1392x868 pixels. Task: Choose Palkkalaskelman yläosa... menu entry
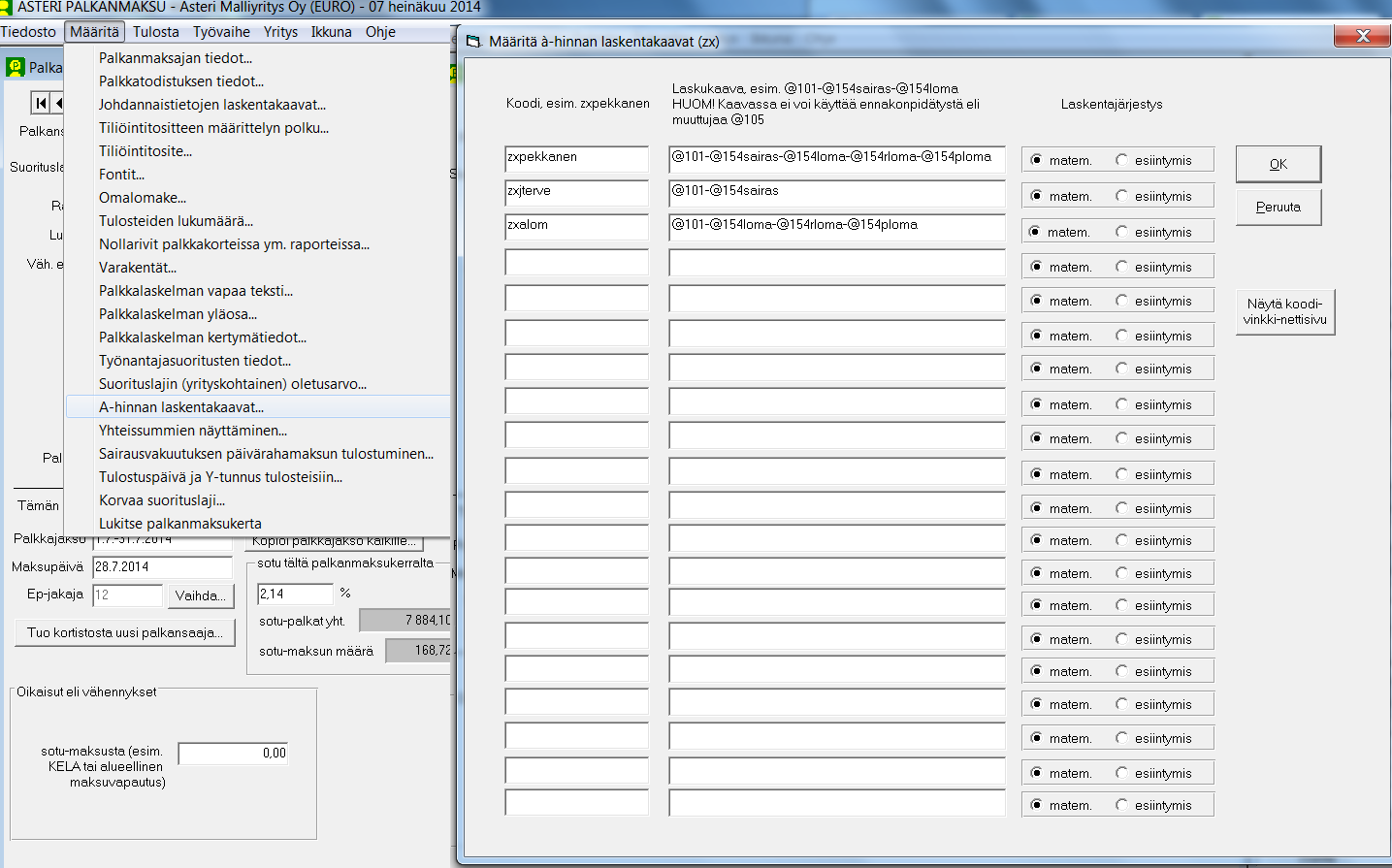tap(258, 314)
